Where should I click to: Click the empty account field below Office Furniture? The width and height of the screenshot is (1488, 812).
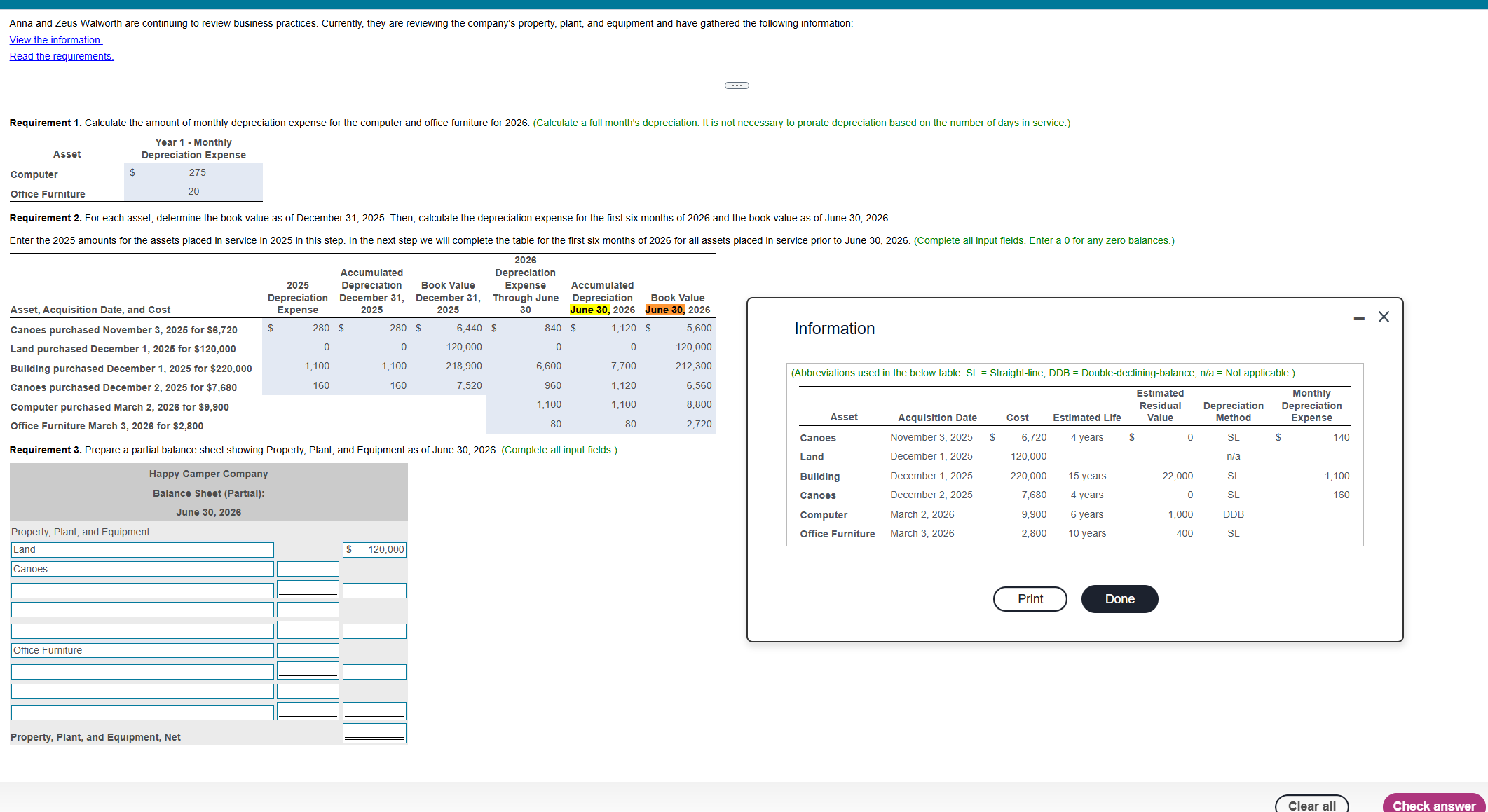(x=142, y=672)
